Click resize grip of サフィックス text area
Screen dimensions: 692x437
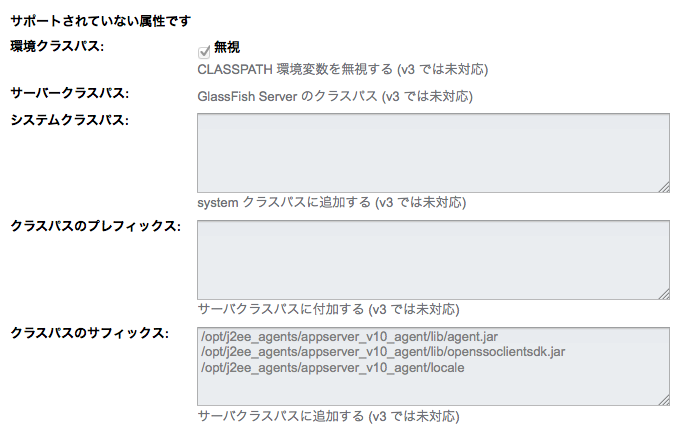[664, 400]
